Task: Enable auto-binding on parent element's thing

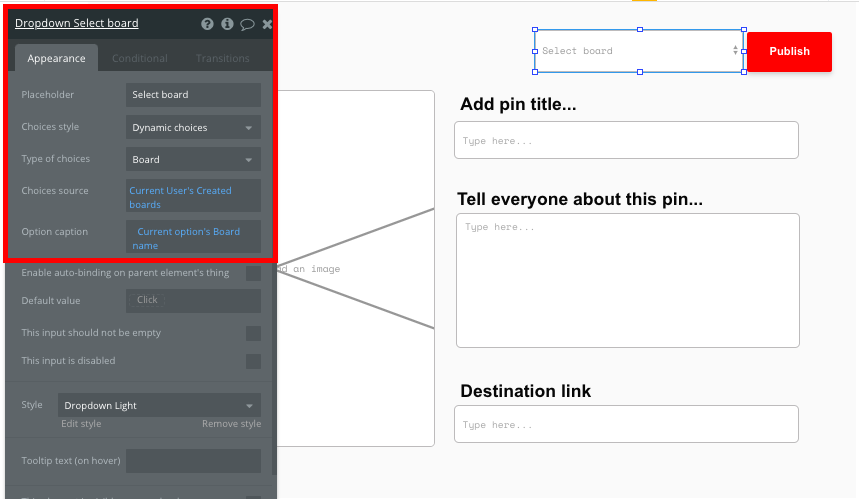Action: pyautogui.click(x=253, y=273)
